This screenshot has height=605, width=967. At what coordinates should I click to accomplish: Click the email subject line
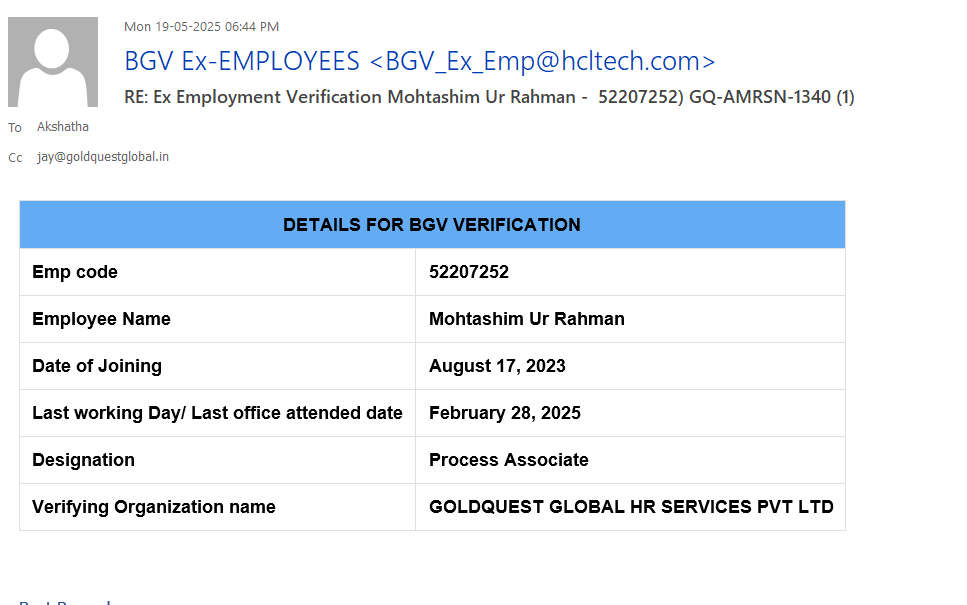(x=489, y=97)
